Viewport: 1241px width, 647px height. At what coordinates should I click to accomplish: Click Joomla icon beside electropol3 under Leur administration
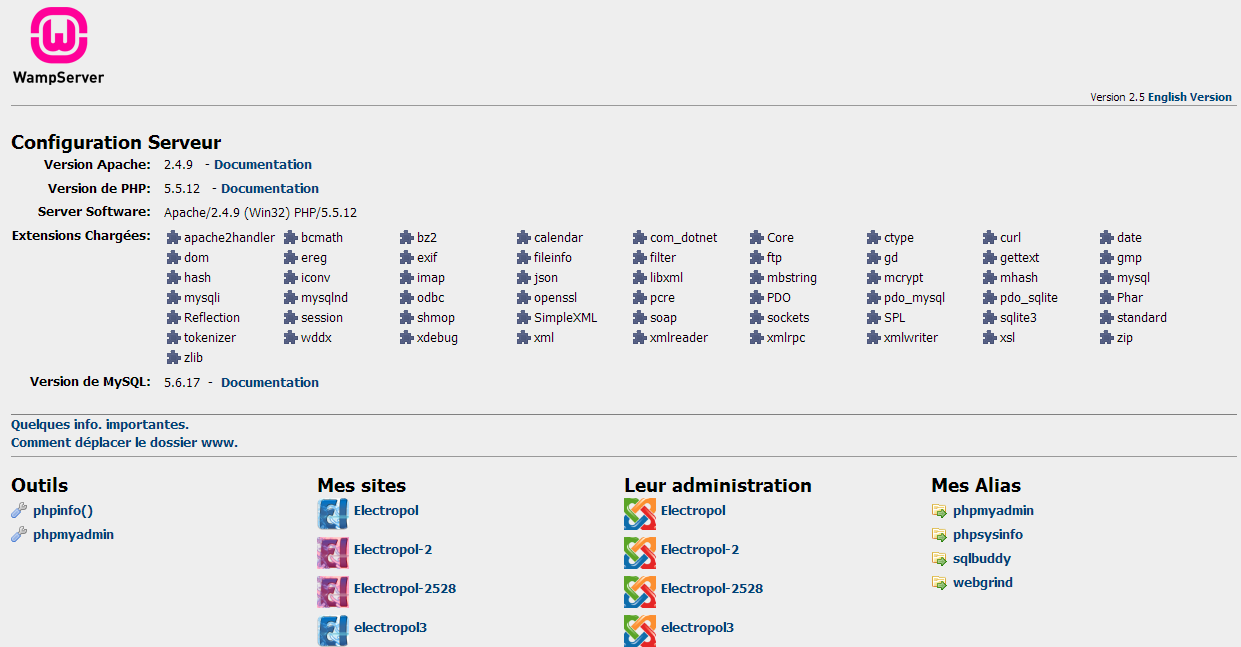coord(640,630)
